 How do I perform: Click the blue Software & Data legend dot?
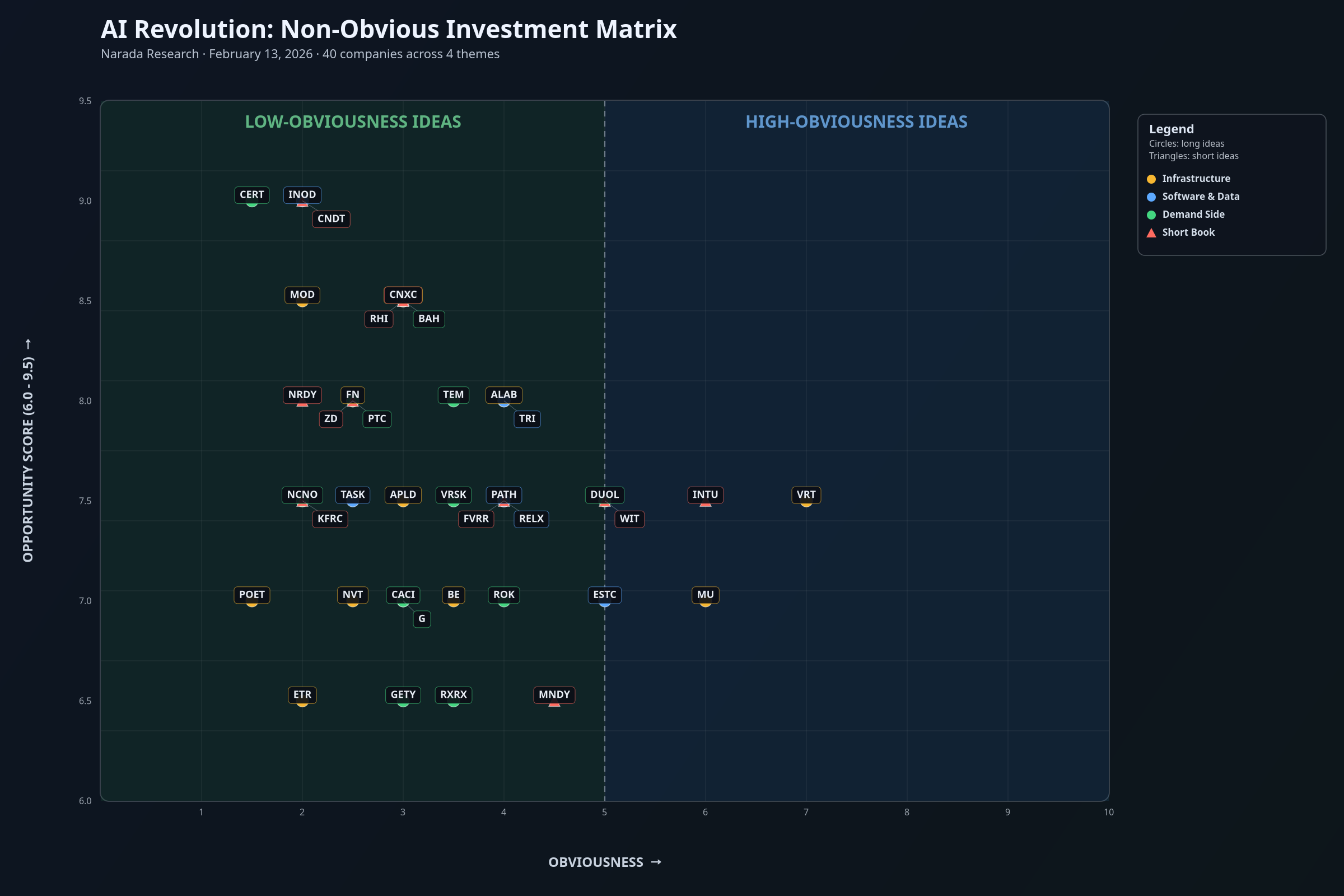(1151, 197)
